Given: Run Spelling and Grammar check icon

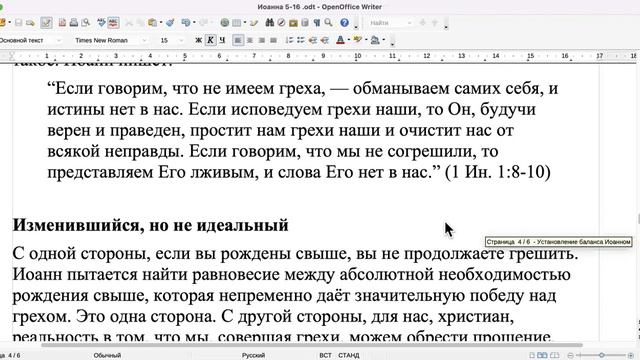Looking at the screenshot, I should 101,23.
